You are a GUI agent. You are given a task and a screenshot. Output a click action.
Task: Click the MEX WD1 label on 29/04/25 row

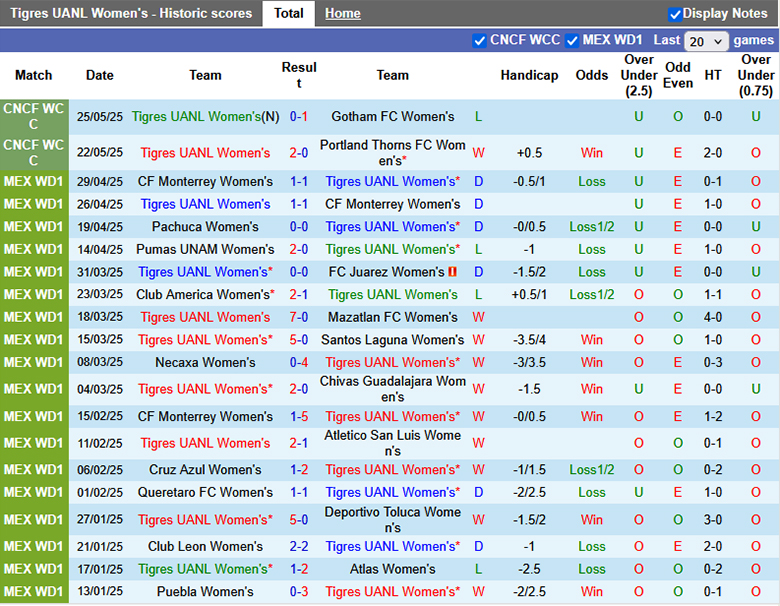tap(33, 182)
